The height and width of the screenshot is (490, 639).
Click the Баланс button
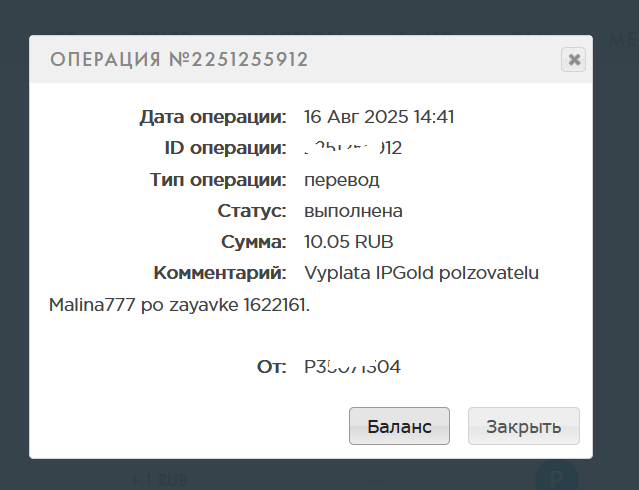coord(399,426)
